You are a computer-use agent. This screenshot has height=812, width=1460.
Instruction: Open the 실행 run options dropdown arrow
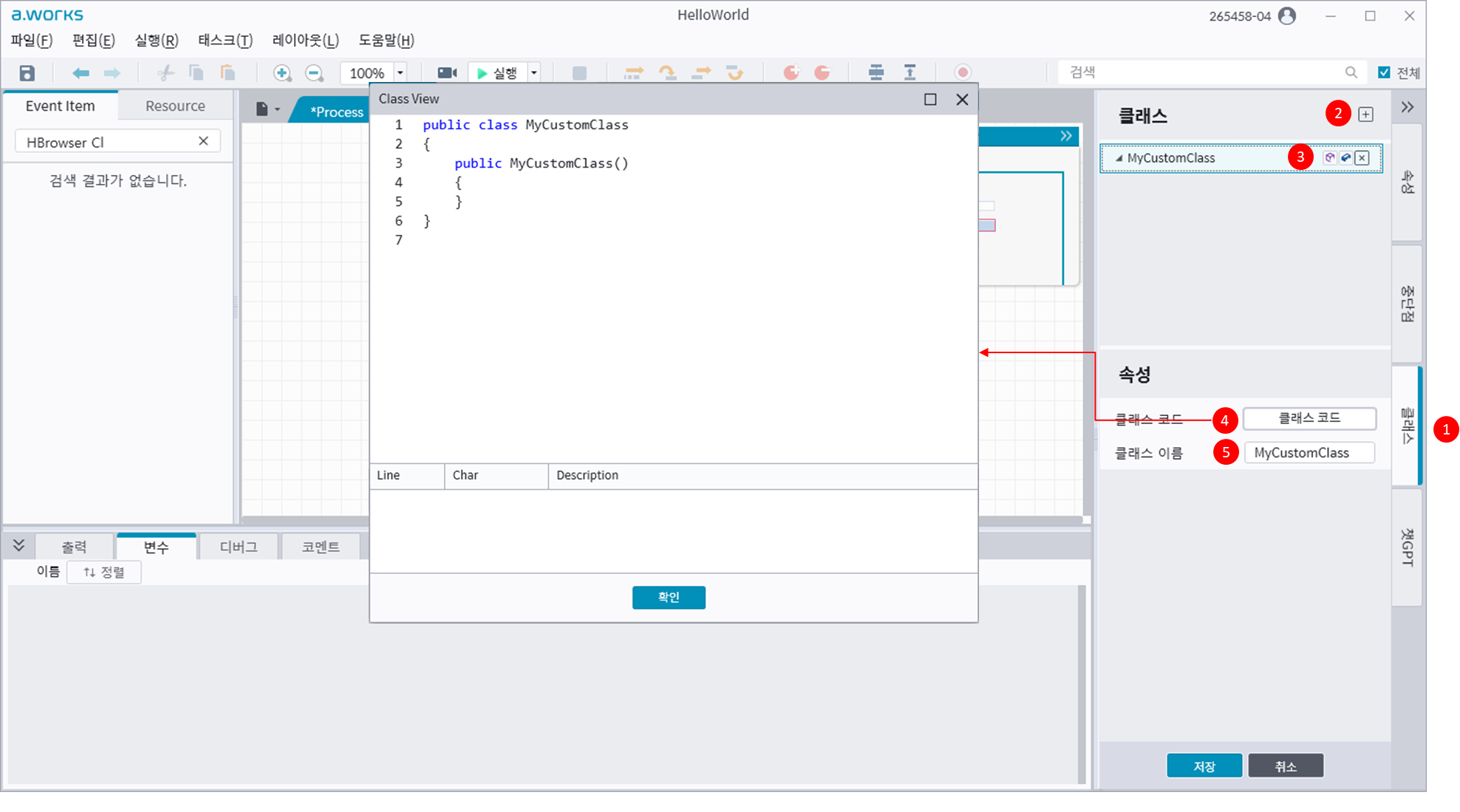(533, 72)
